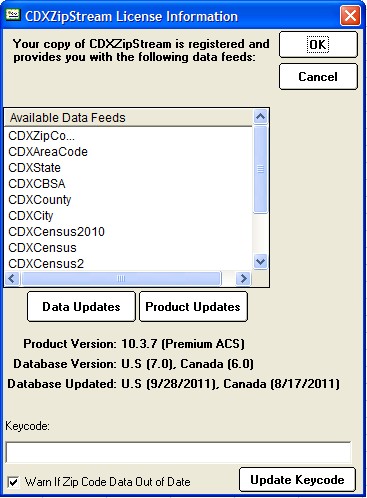This screenshot has width=367, height=498.
Task: Toggle Warn If Zip Code Data Out of Date
Action: (13, 482)
